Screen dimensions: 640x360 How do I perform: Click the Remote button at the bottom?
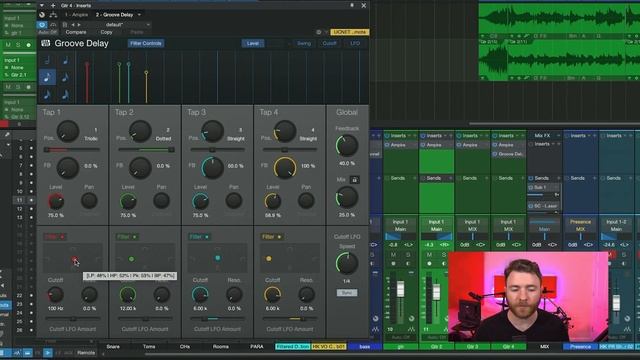tap(86, 353)
